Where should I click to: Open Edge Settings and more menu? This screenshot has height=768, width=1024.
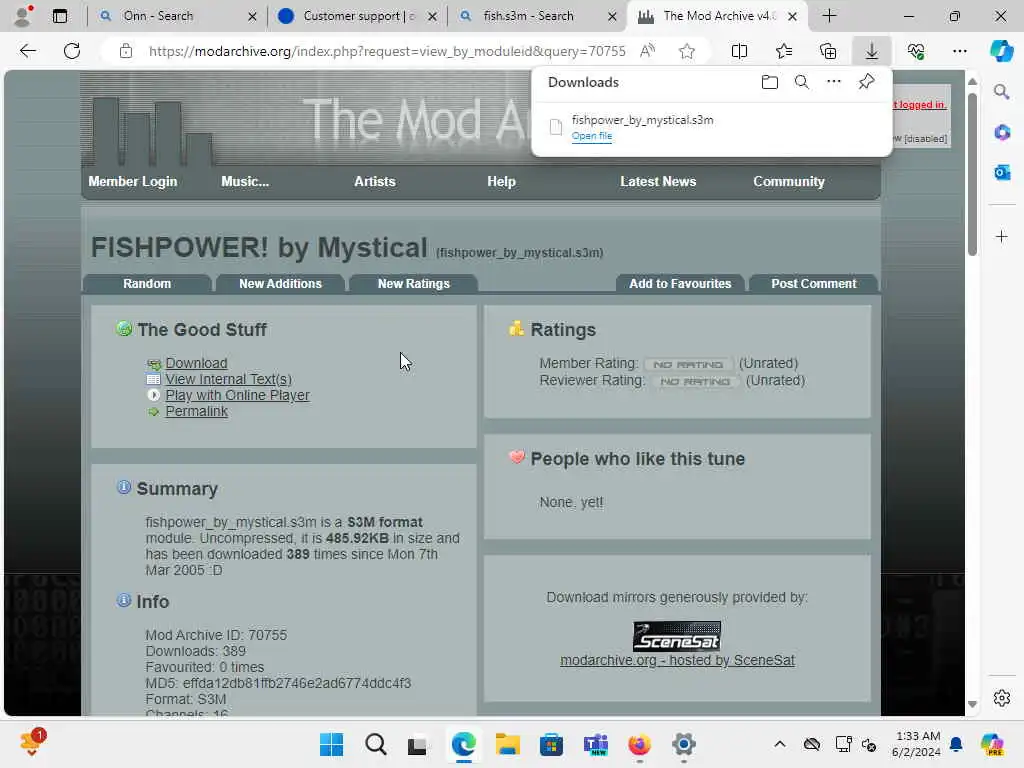point(959,51)
